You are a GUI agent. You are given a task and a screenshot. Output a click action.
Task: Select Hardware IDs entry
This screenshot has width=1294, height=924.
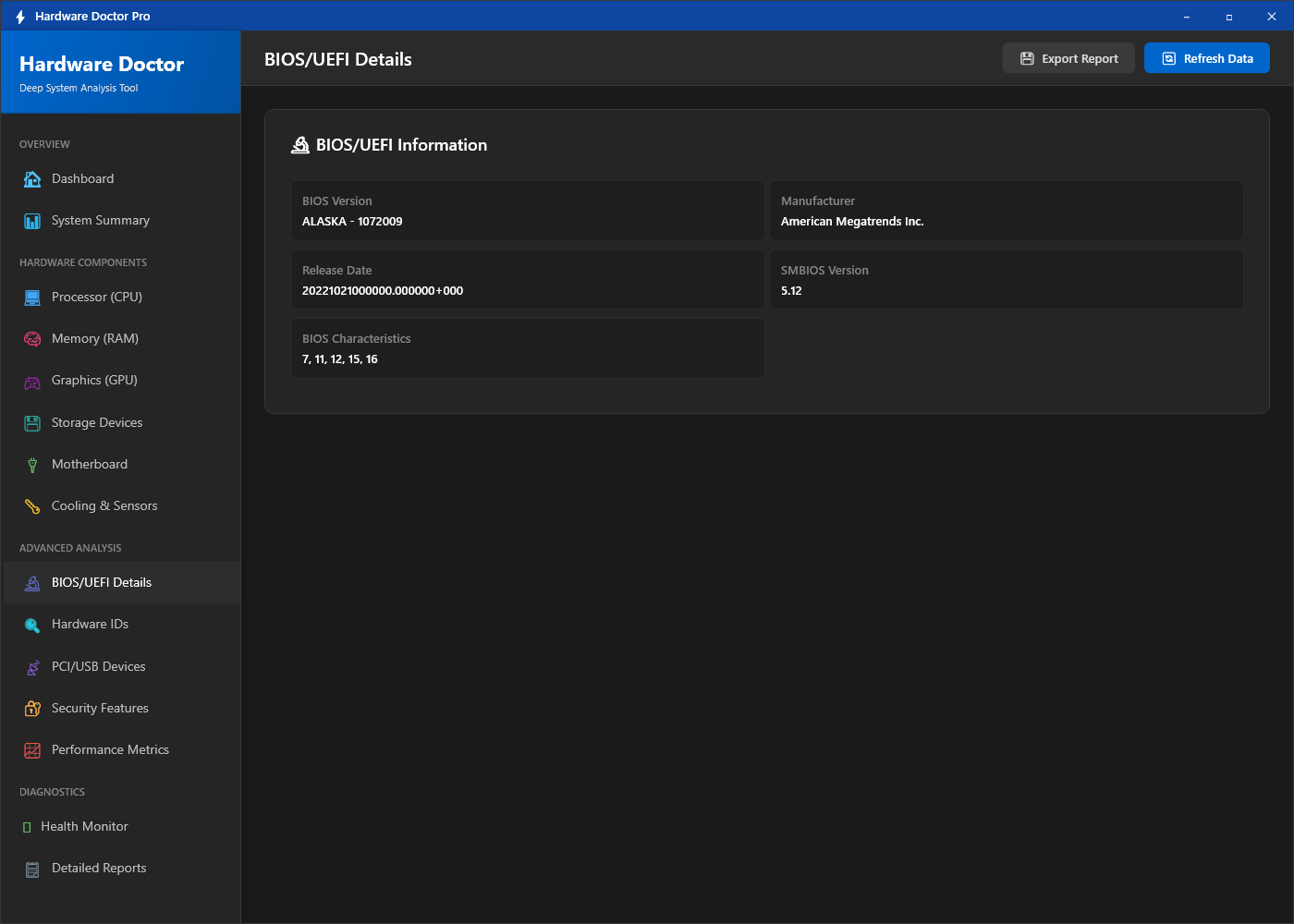121,625
